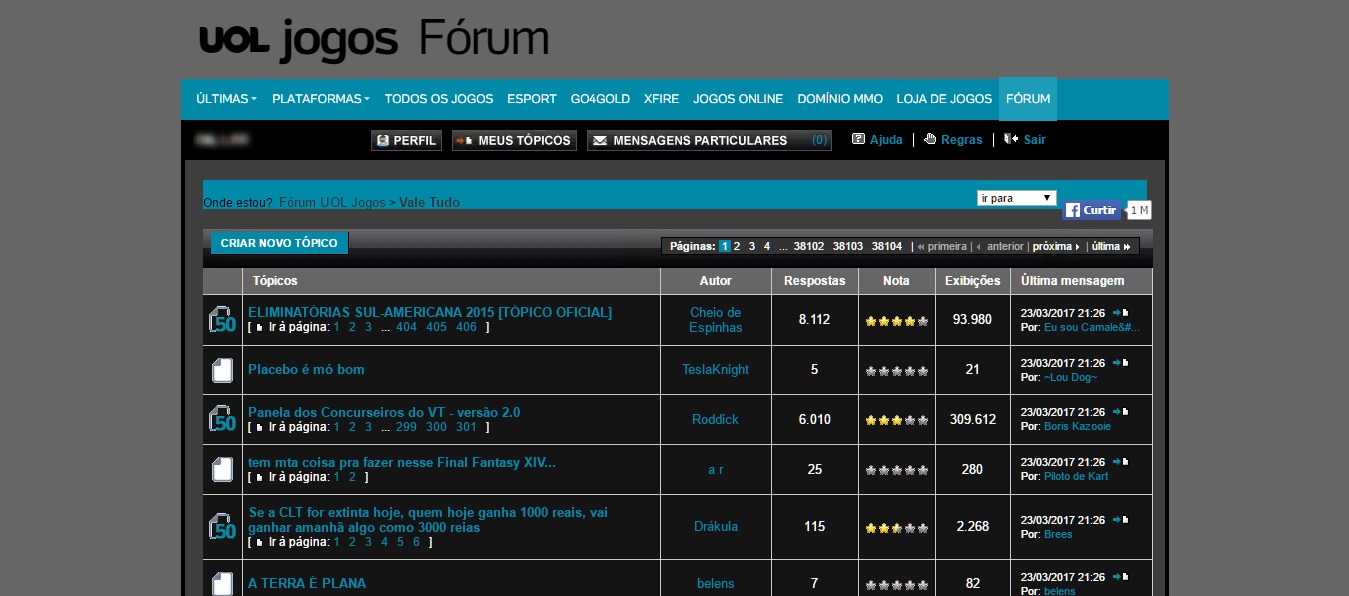Open the ESPORT menu item

[x=532, y=99]
